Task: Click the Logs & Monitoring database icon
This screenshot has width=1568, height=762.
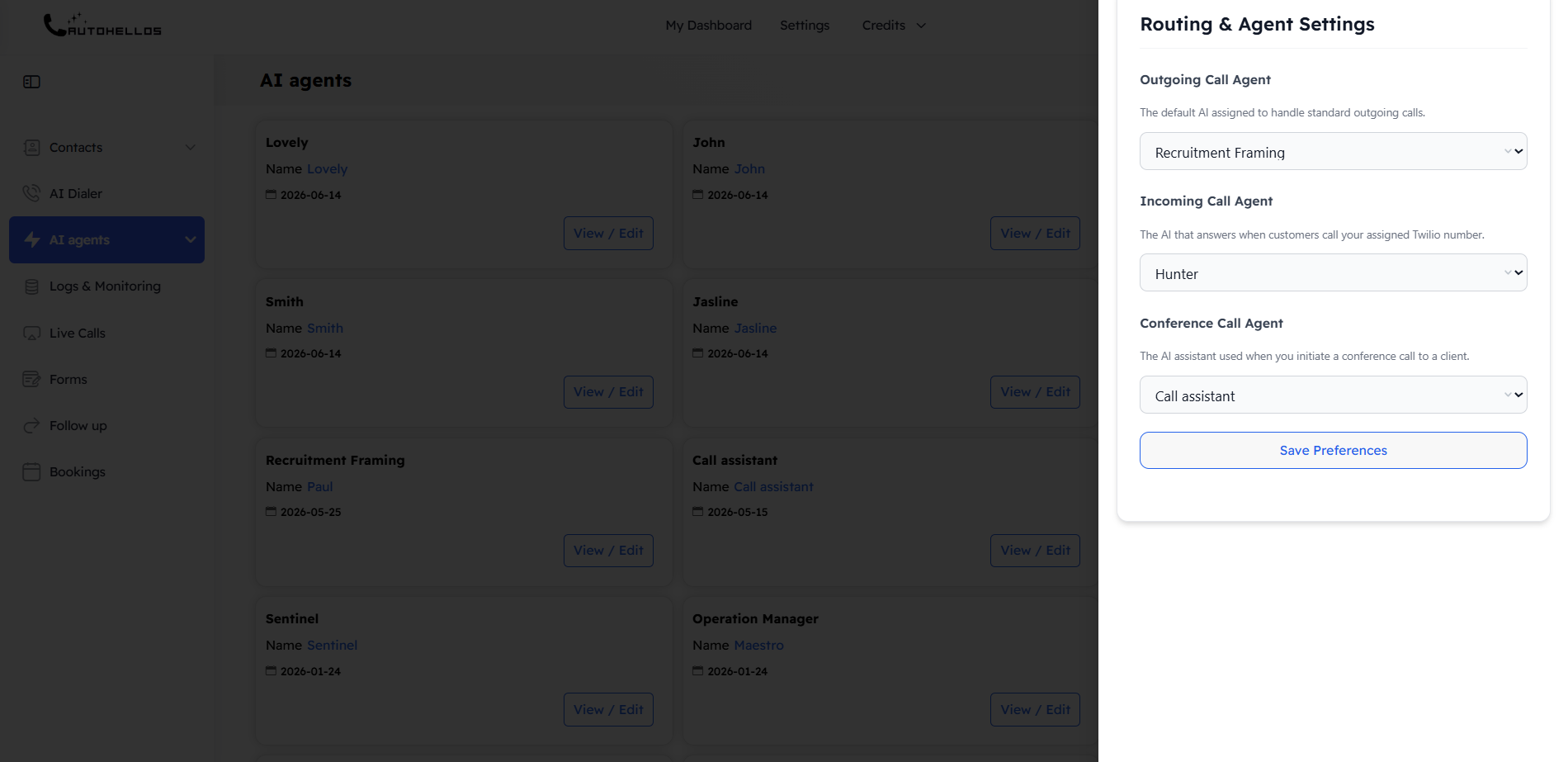Action: point(31,286)
